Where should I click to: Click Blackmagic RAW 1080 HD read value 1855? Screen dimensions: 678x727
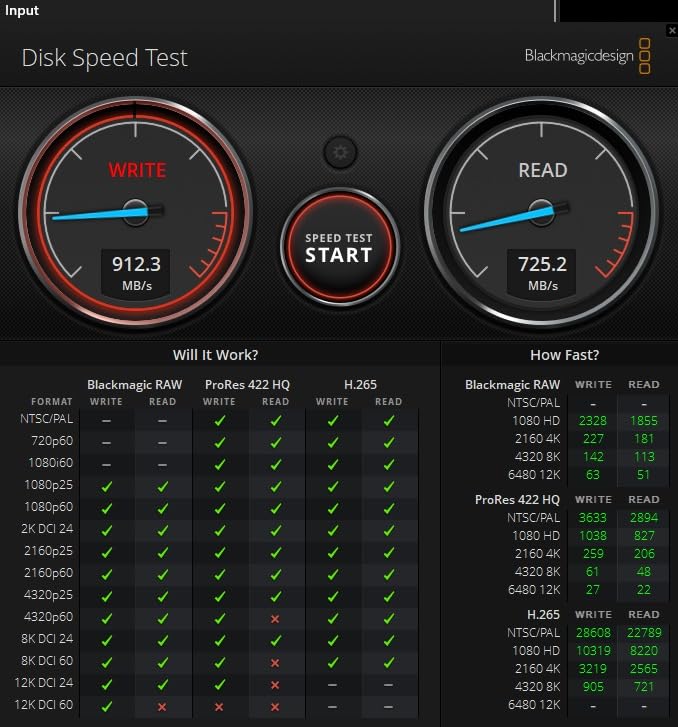644,421
